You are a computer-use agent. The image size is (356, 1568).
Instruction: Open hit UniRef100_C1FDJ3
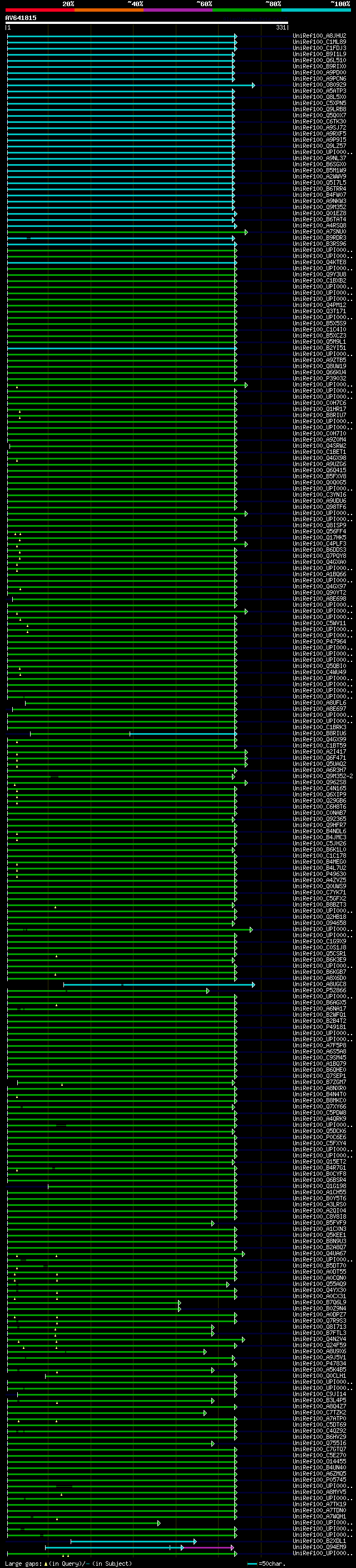pyautogui.click(x=319, y=48)
